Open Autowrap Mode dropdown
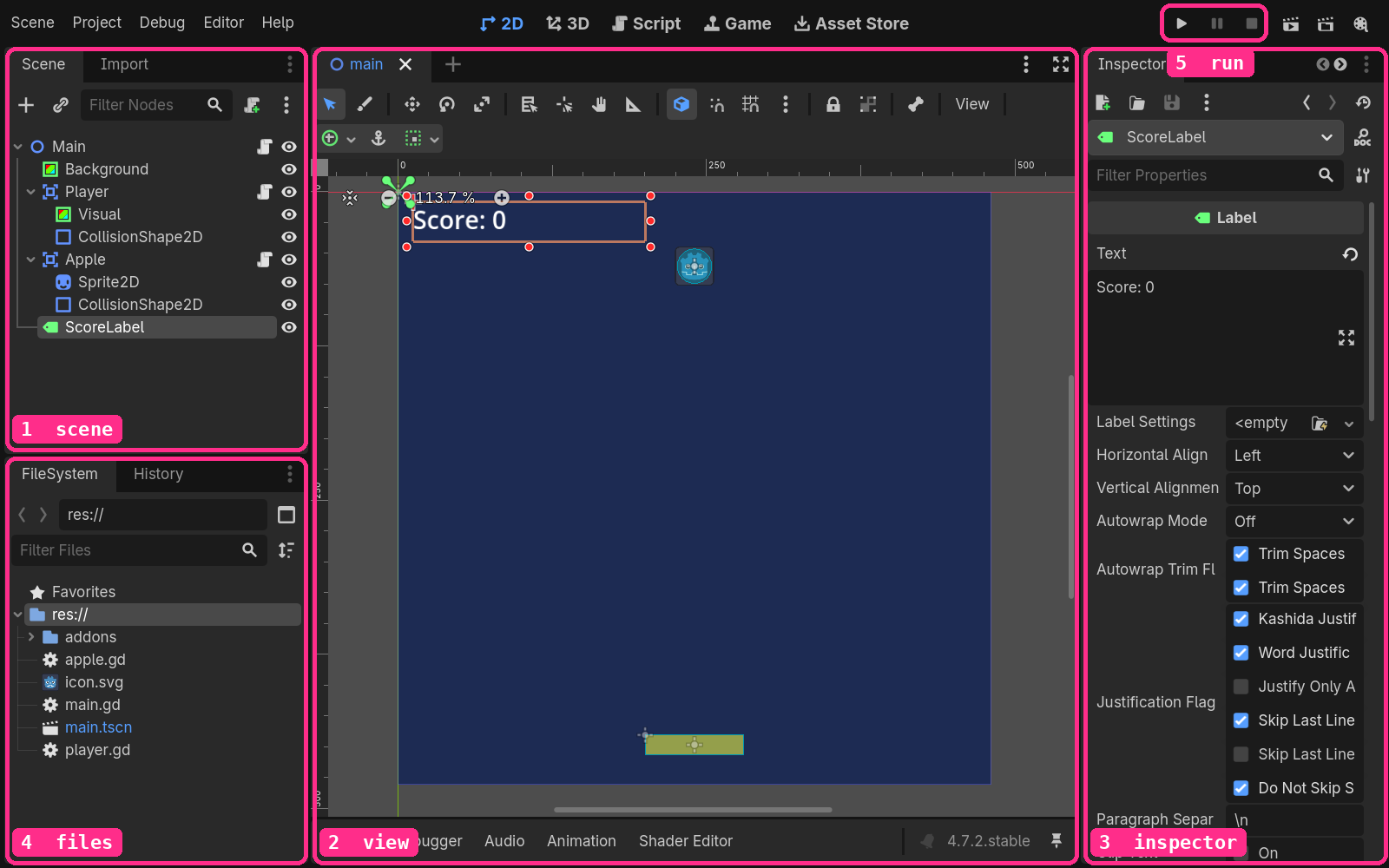Screen dimensions: 1389x868 tap(1294, 522)
